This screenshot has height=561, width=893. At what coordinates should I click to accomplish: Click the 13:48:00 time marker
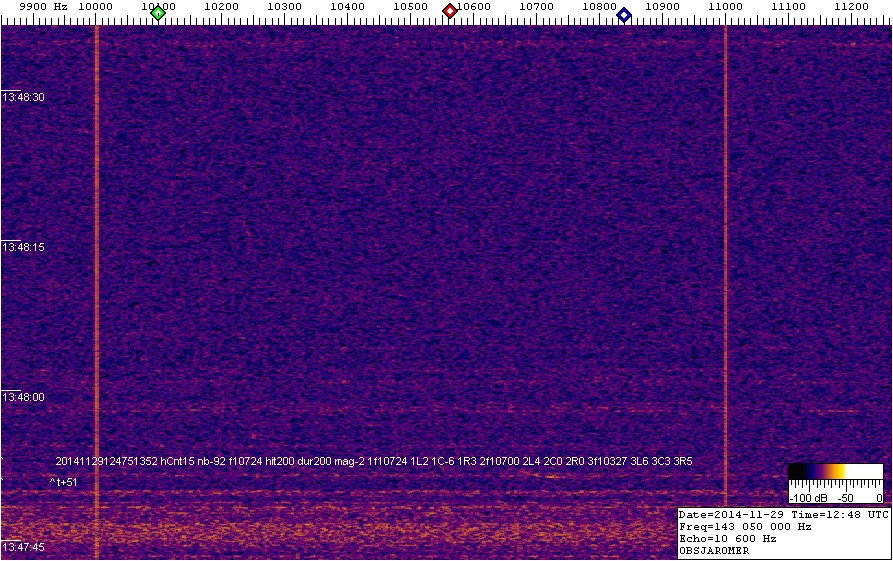[24, 397]
